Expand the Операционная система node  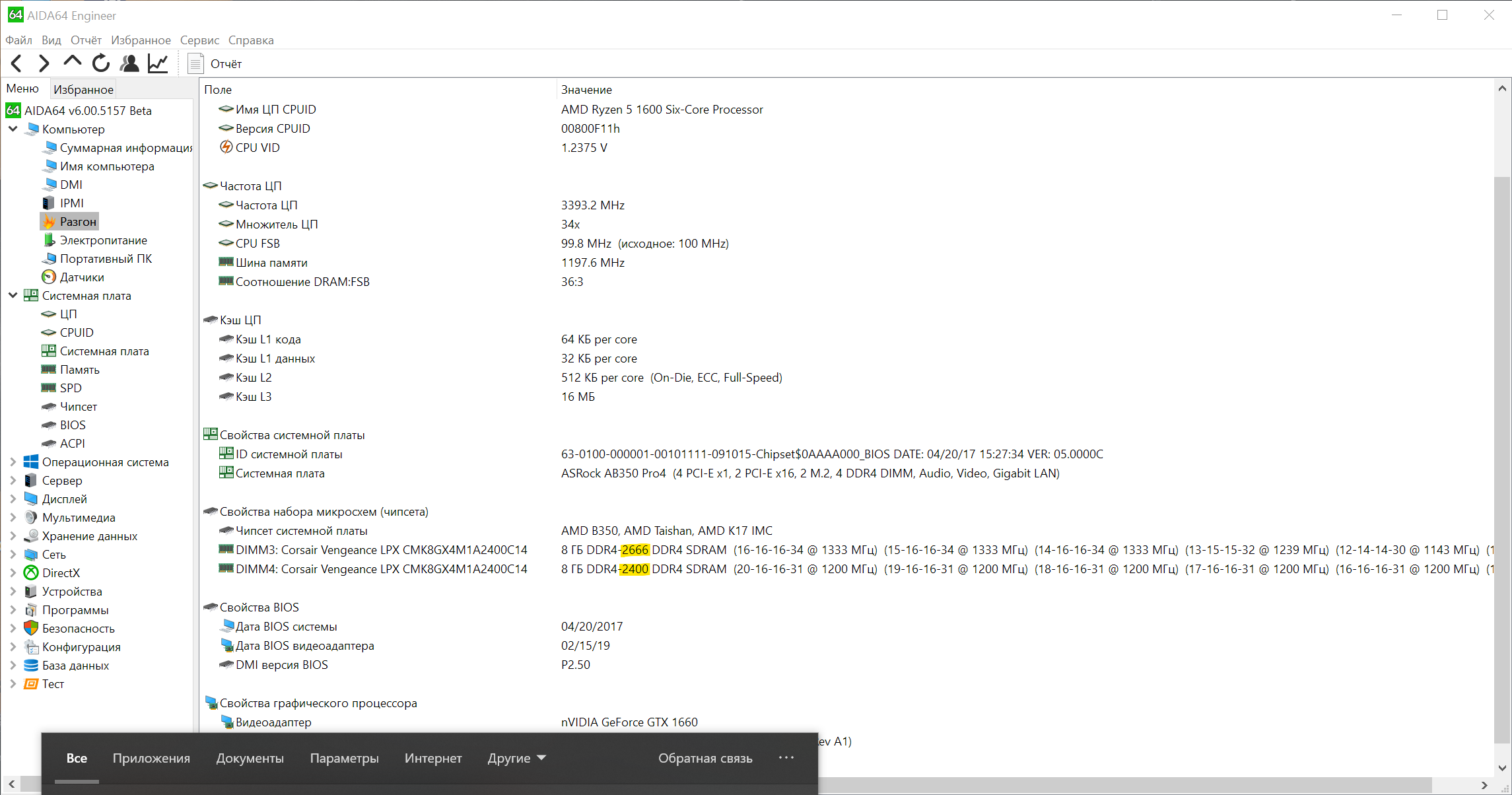point(13,462)
